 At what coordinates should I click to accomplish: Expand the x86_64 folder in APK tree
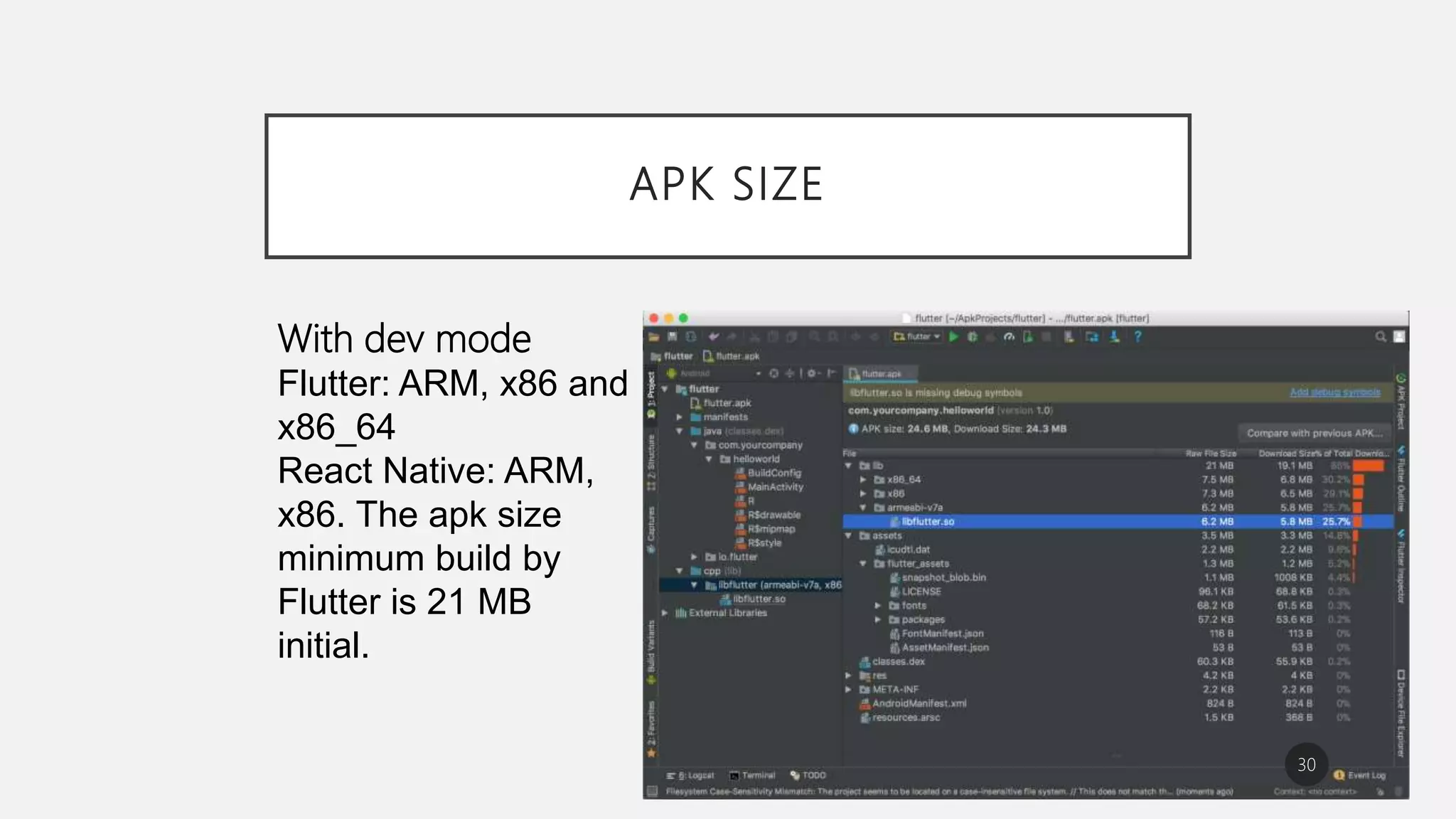(x=863, y=480)
